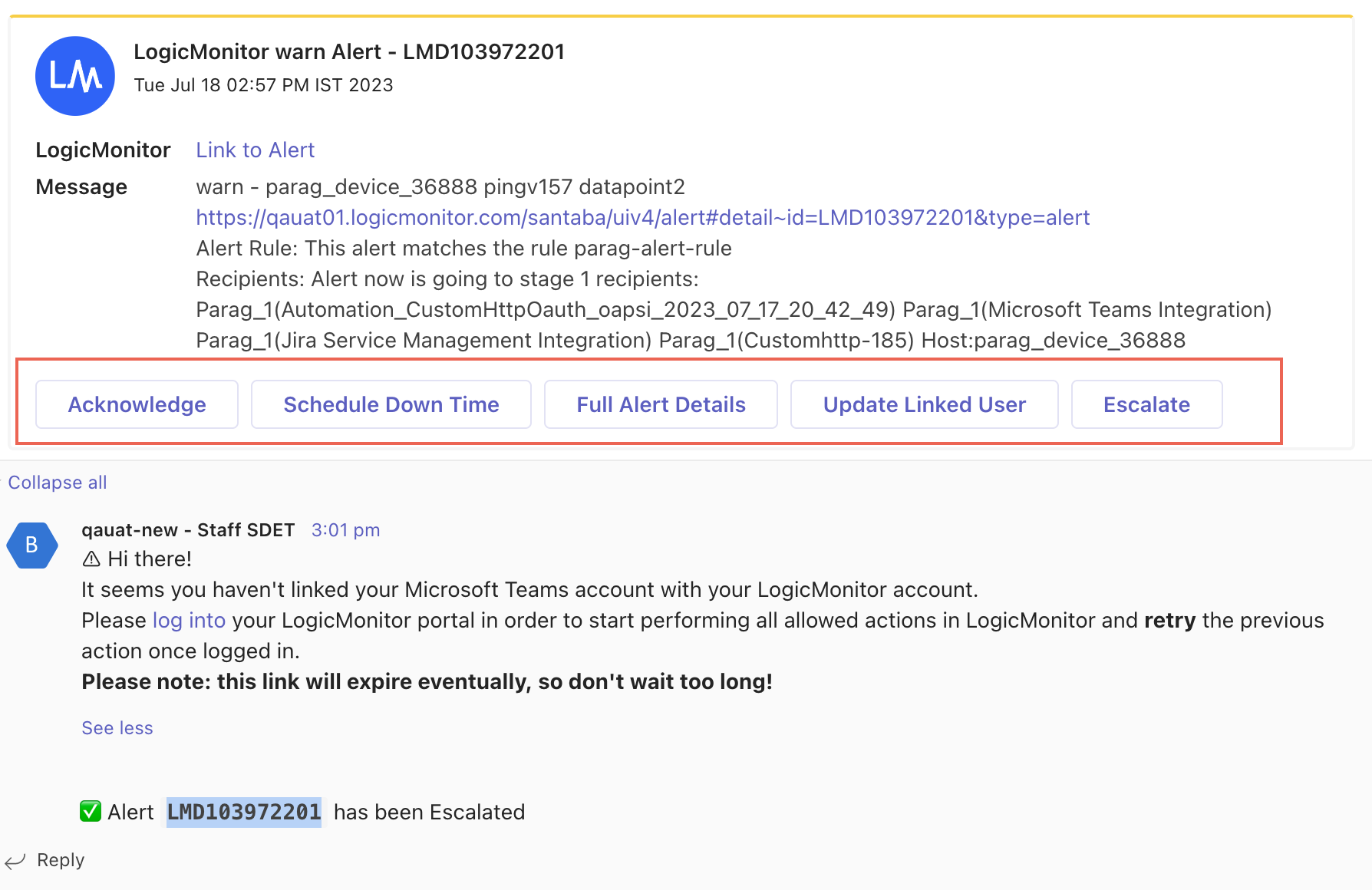Click Schedule Down Time
Viewport: 1372px width, 890px height.
(x=391, y=404)
